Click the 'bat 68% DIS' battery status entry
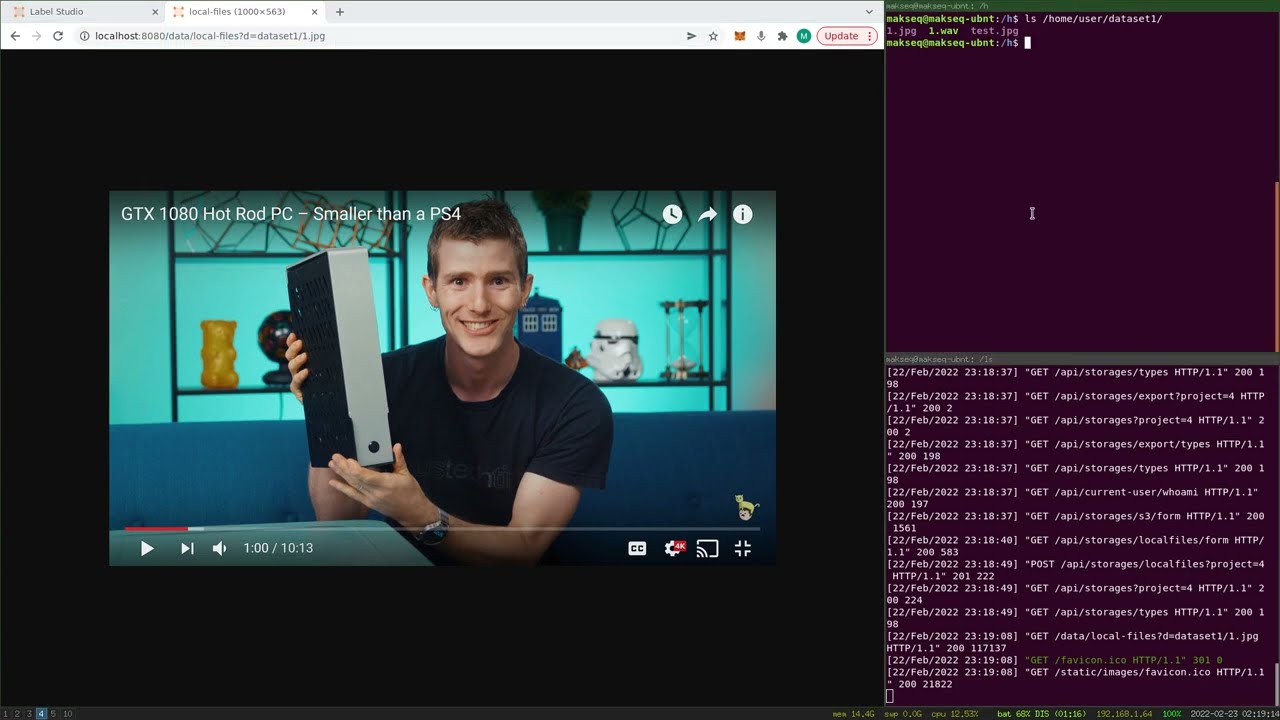1280x720 pixels. 1043,714
